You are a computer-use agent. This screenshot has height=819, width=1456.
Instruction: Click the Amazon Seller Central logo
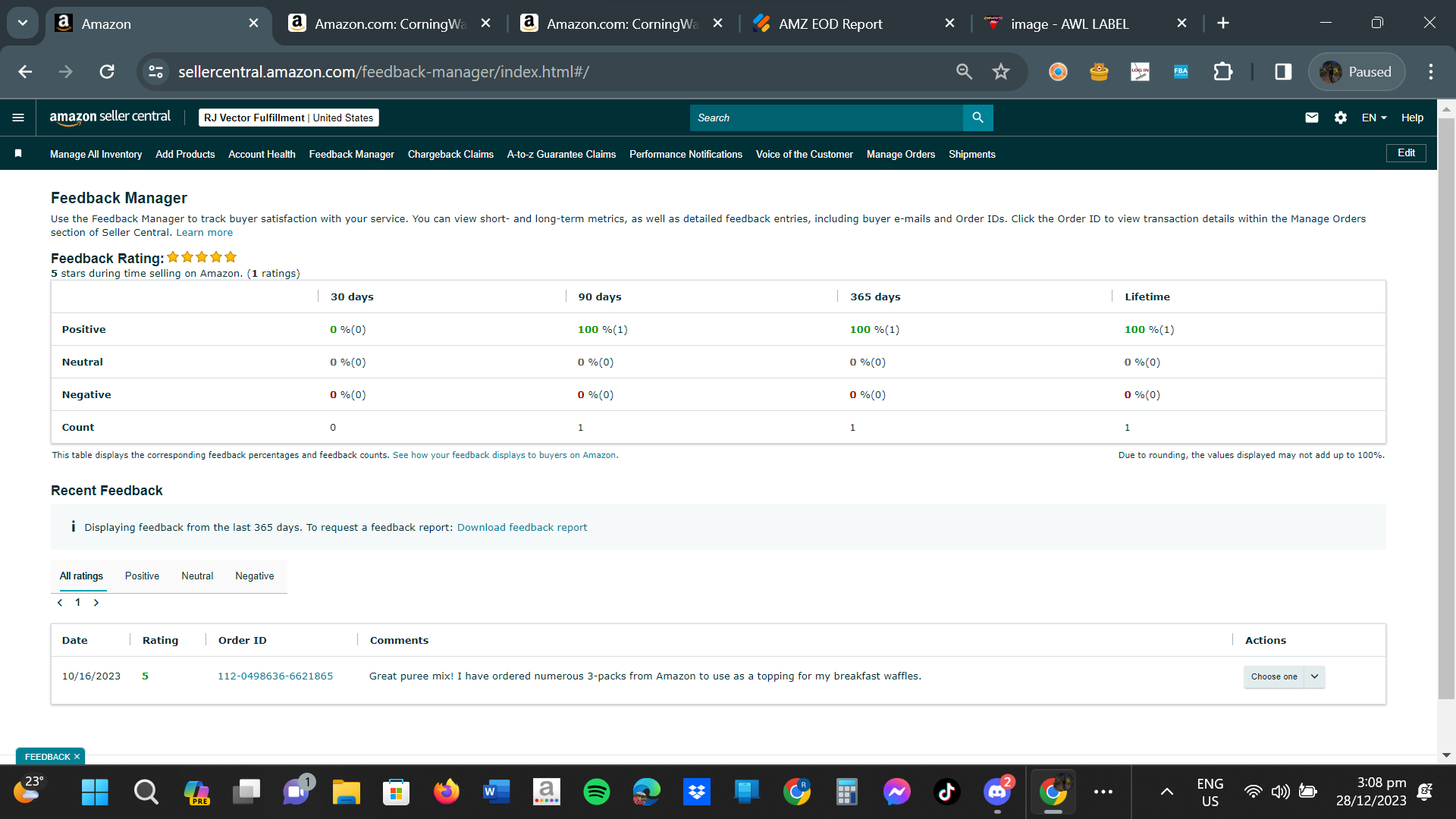coord(110,117)
